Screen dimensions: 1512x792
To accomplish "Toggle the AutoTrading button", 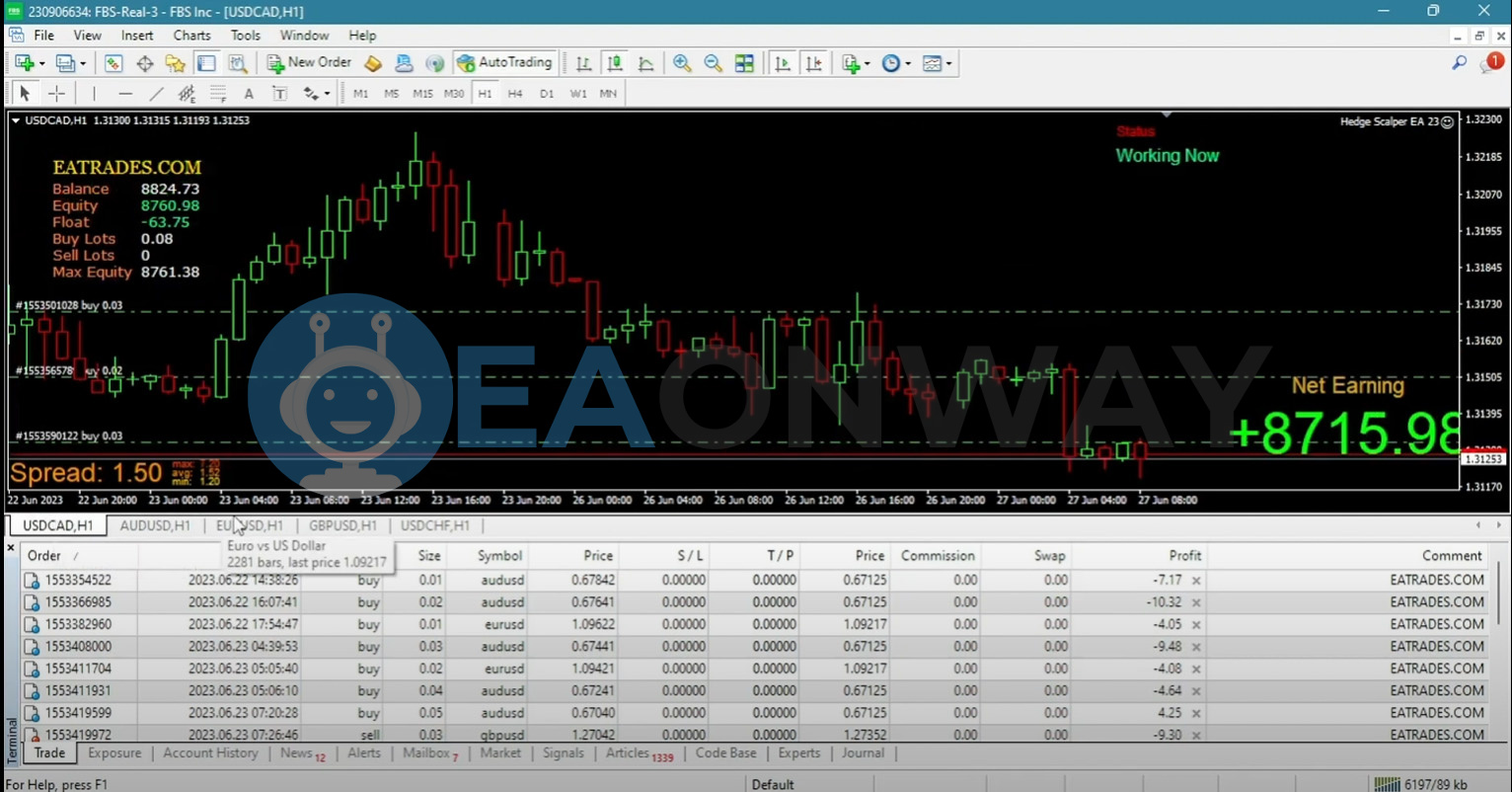I will pyautogui.click(x=504, y=62).
